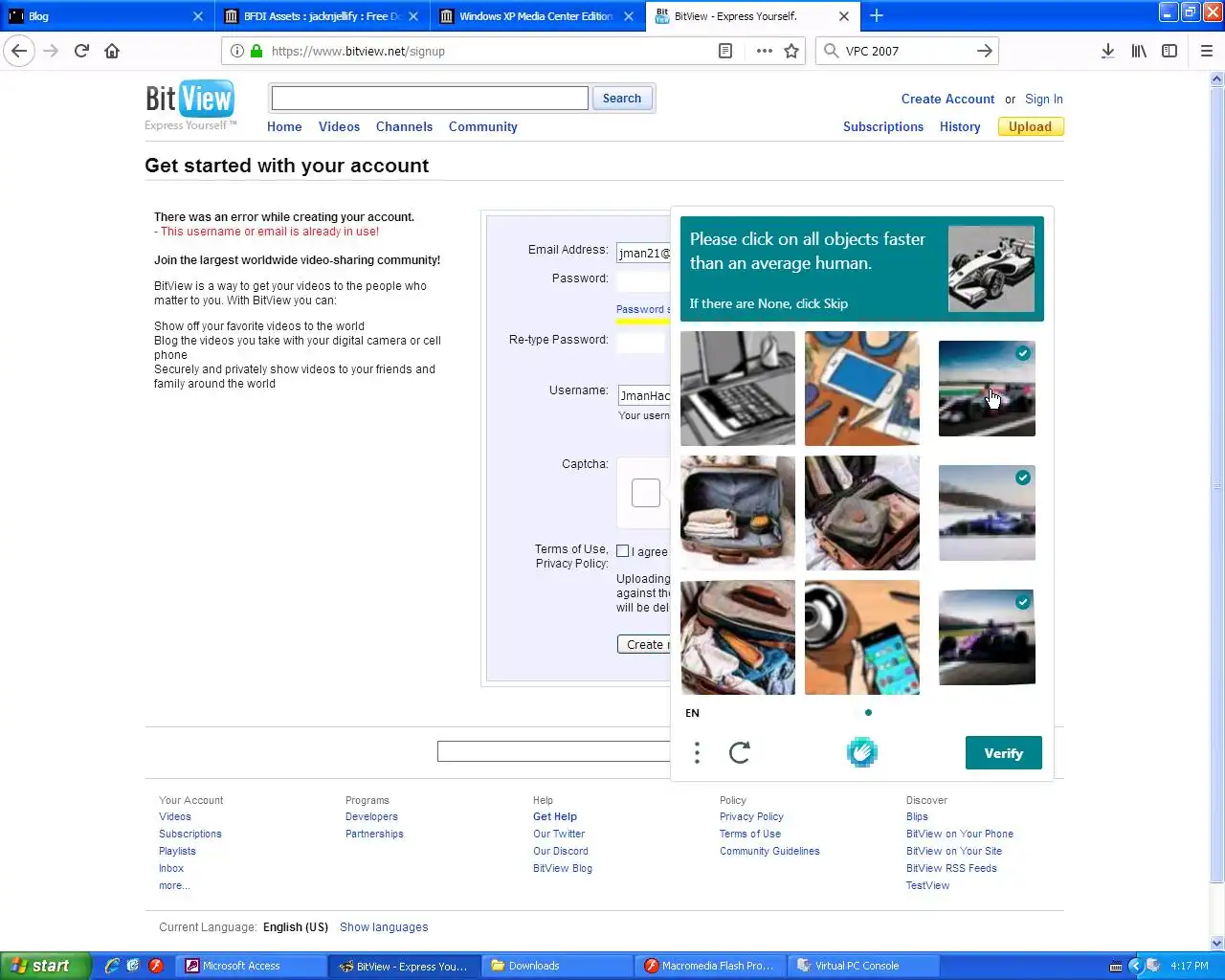The width and height of the screenshot is (1225, 980).
Task: Click the Search button
Action: tap(622, 98)
